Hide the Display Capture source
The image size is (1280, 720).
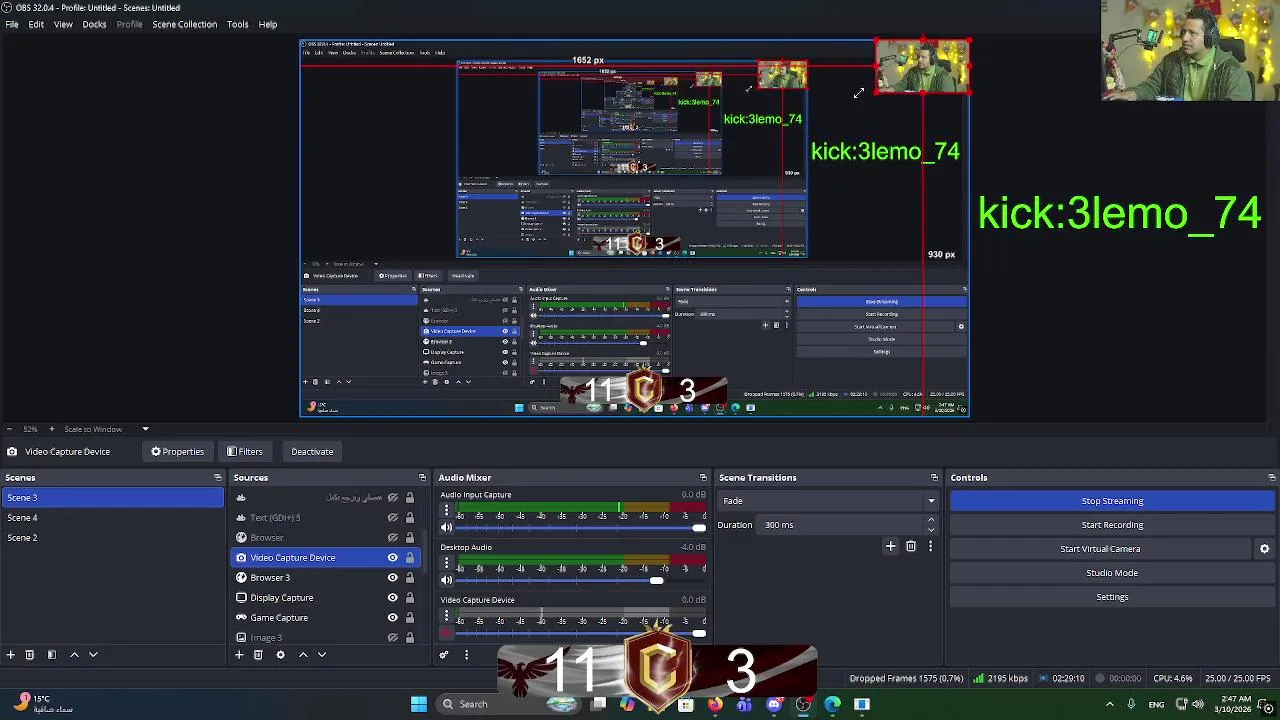pos(393,598)
